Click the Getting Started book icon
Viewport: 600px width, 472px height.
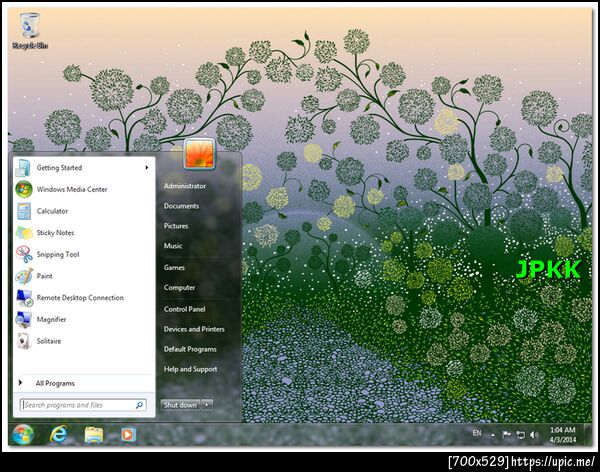pyautogui.click(x=23, y=168)
